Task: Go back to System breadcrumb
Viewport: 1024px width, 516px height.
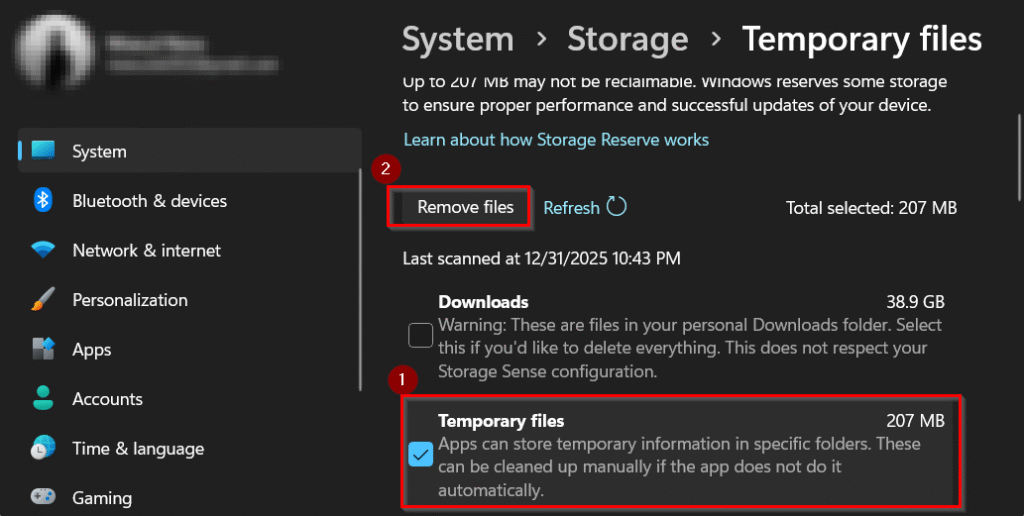Action: tap(458, 39)
